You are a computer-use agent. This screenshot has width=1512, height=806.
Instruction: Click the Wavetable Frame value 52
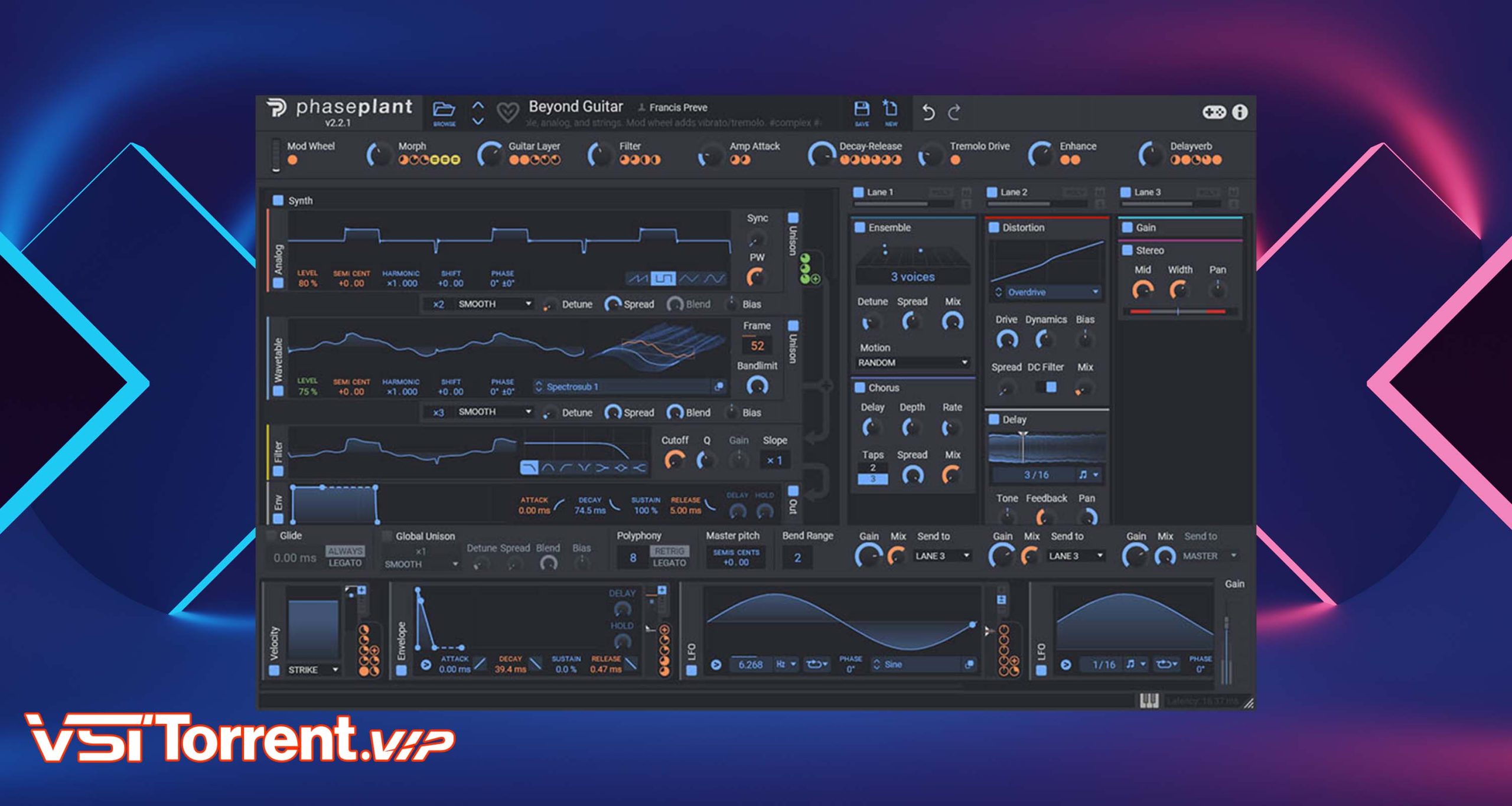(757, 345)
